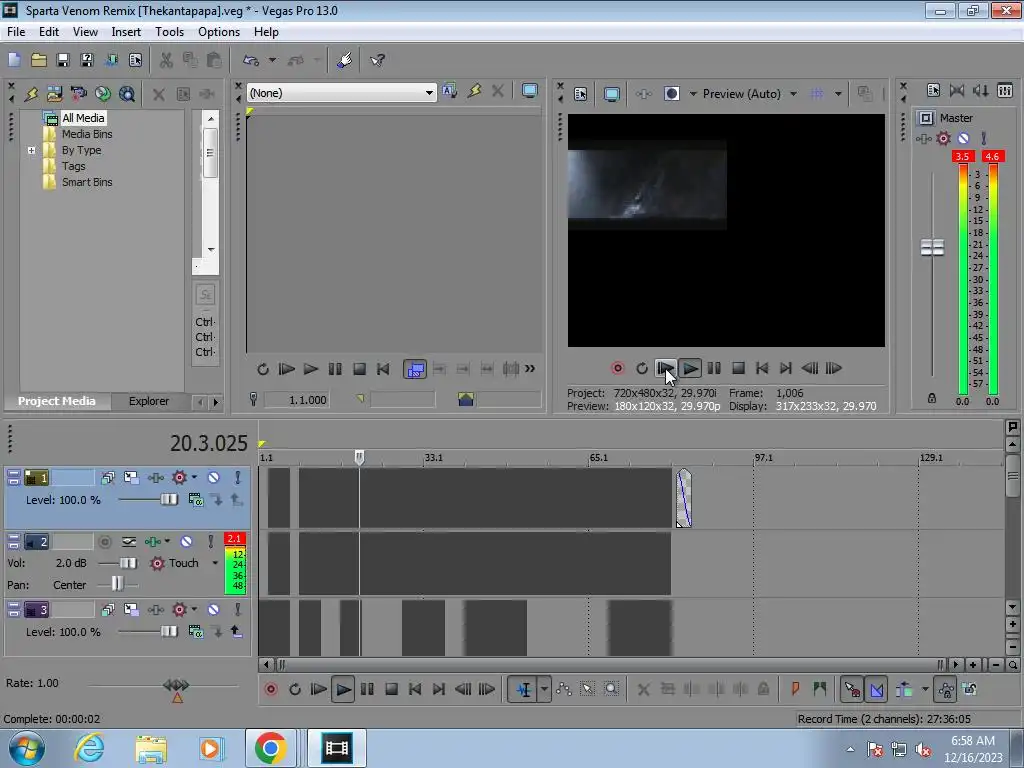
Task: Open the Master bus FX gear icon
Action: point(944,138)
